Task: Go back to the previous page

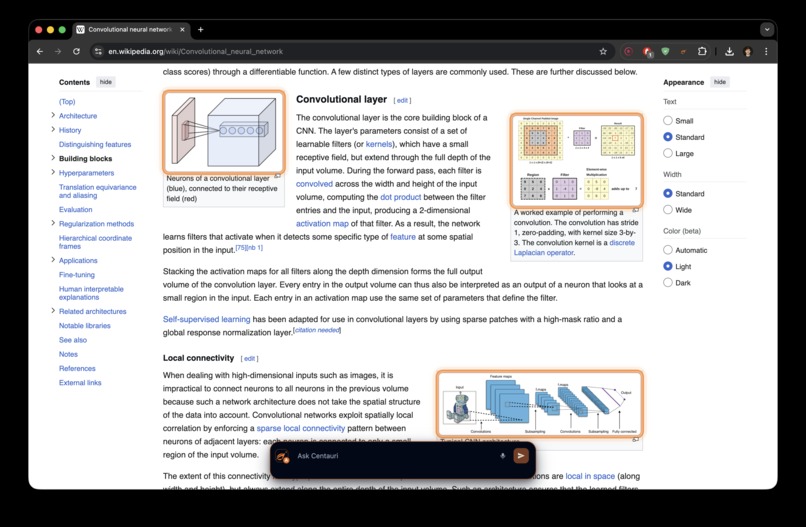Action: (x=40, y=51)
